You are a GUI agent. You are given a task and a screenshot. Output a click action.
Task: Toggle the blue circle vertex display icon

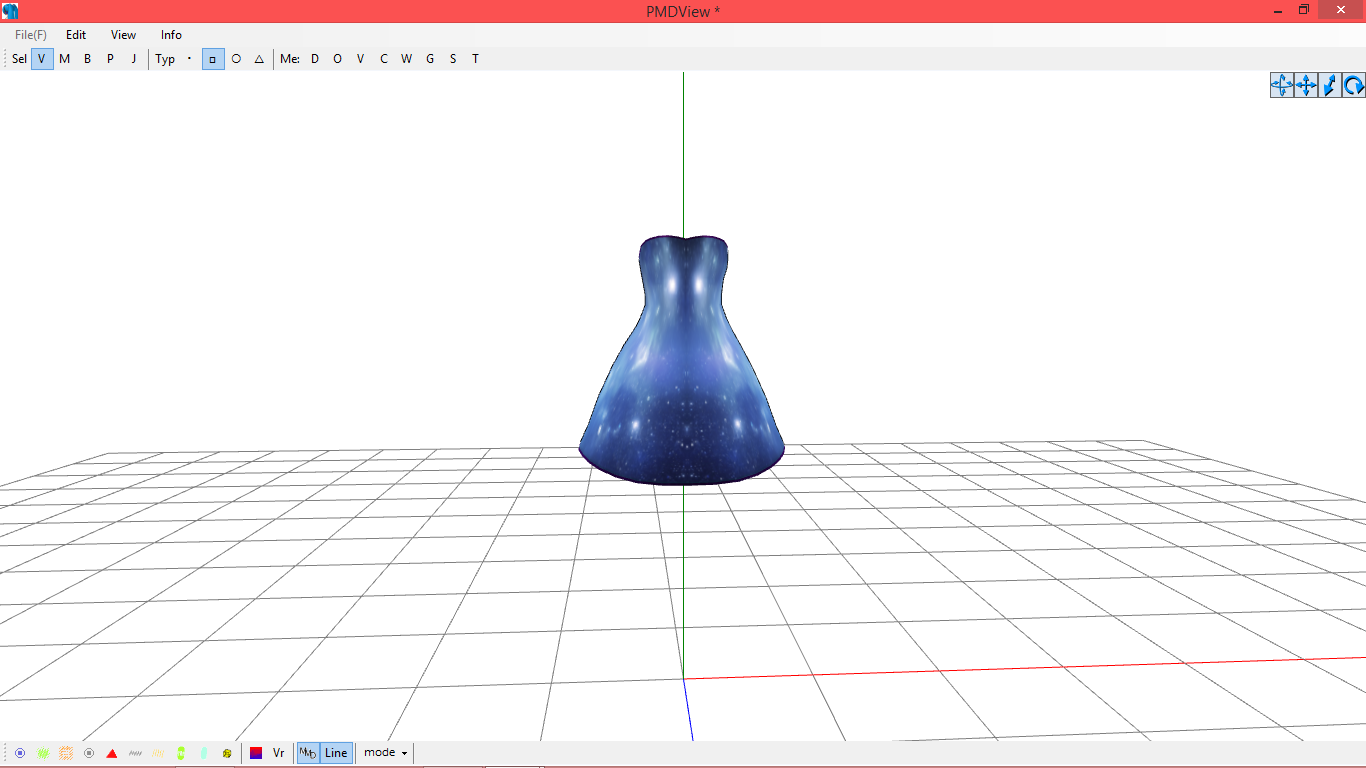pyautogui.click(x=20, y=753)
